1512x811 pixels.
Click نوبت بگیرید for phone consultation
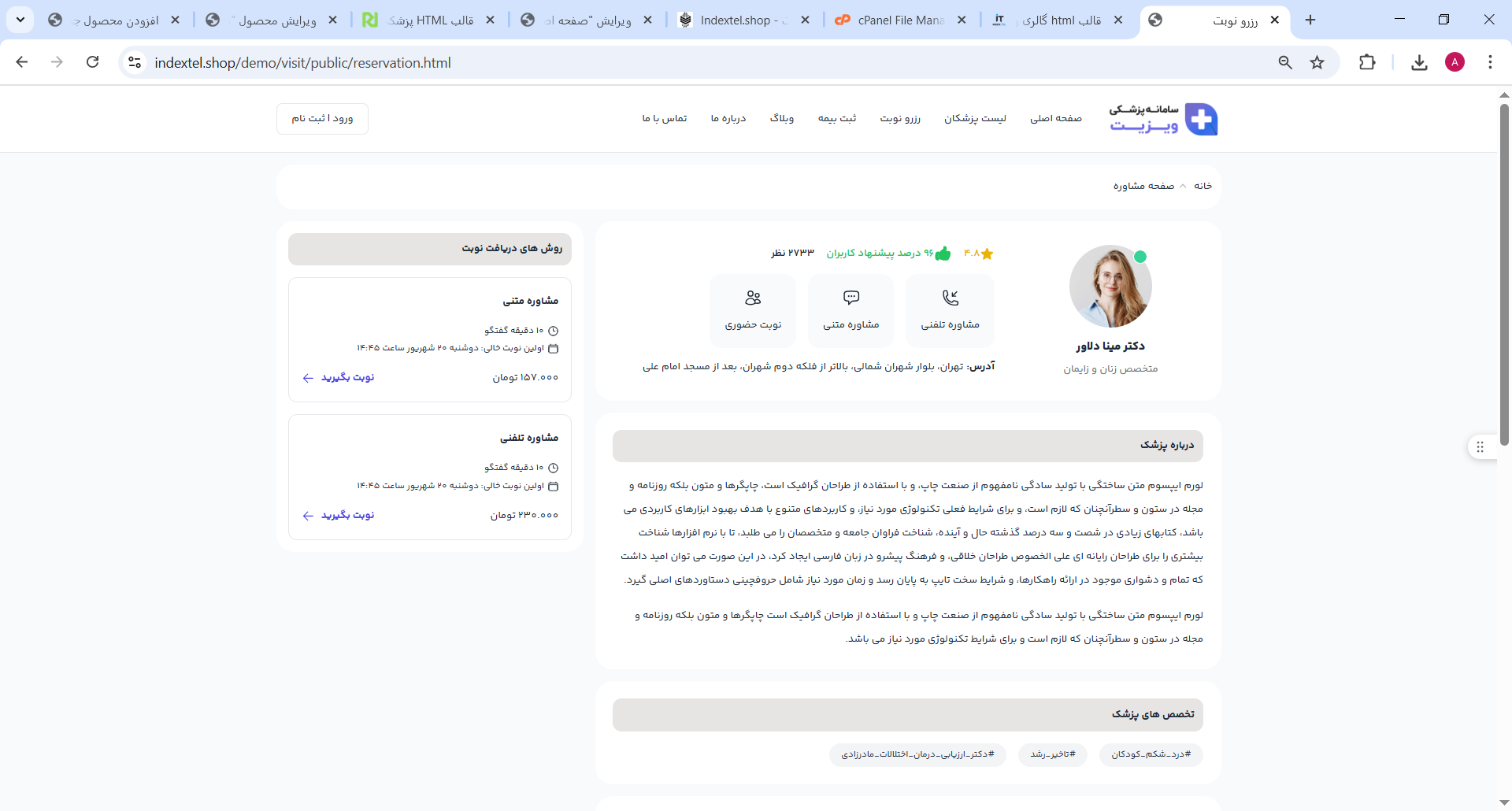[339, 516]
